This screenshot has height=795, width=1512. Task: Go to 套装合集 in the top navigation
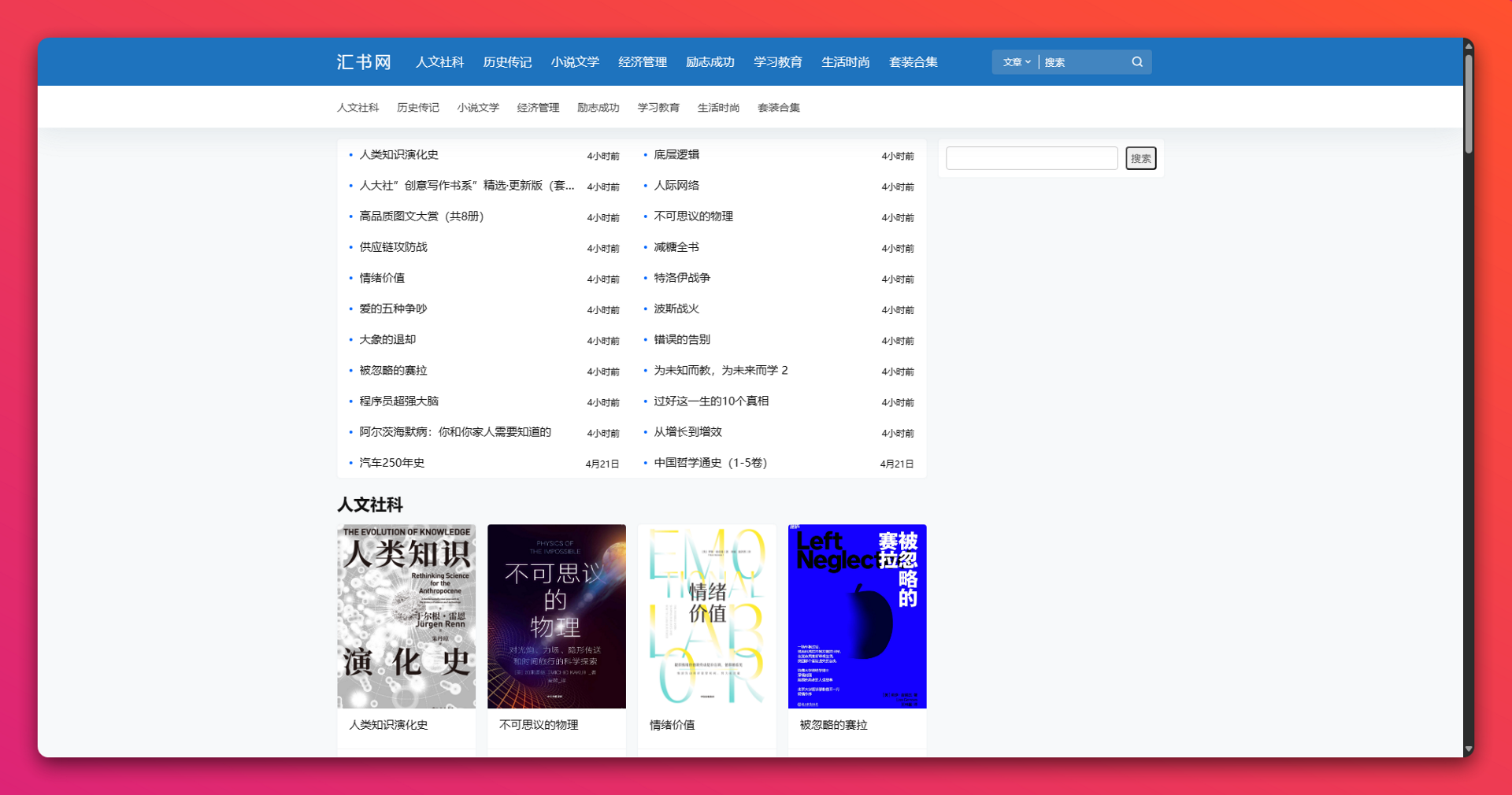[x=913, y=62]
